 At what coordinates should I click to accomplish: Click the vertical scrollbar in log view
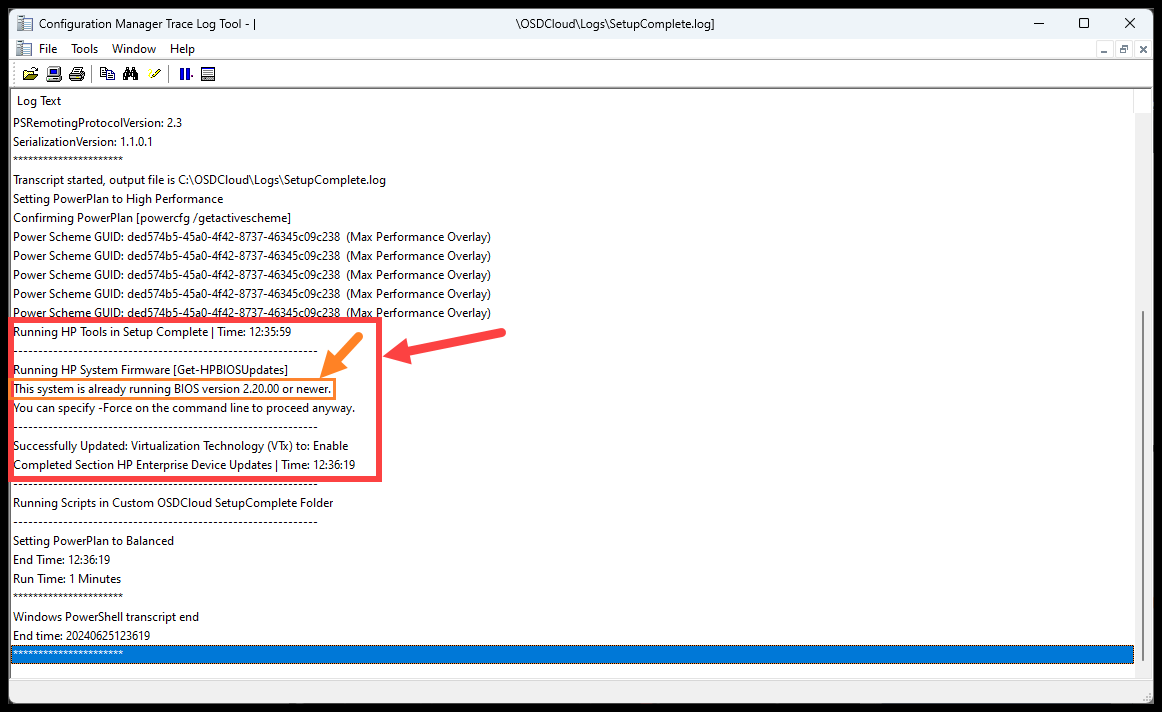click(1142, 450)
